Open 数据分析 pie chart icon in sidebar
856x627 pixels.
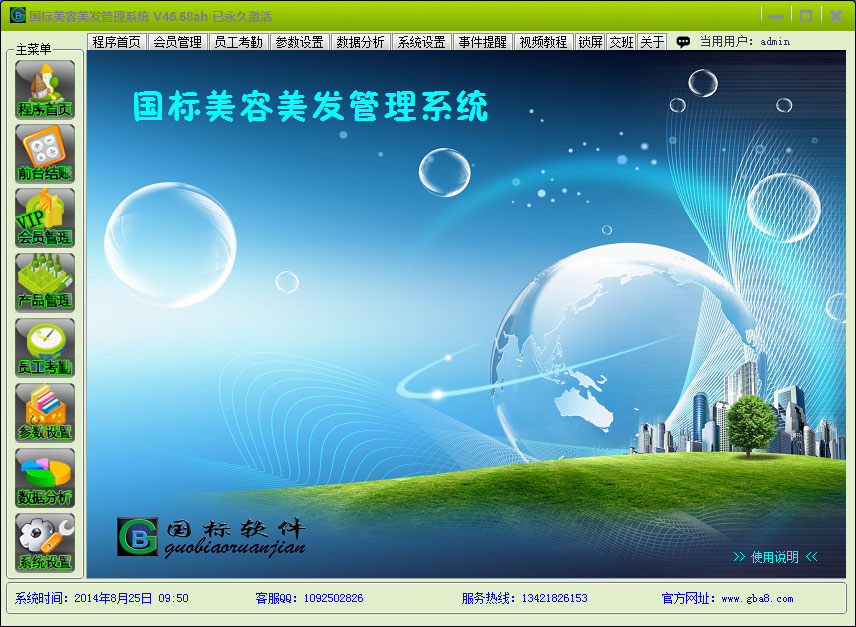45,478
